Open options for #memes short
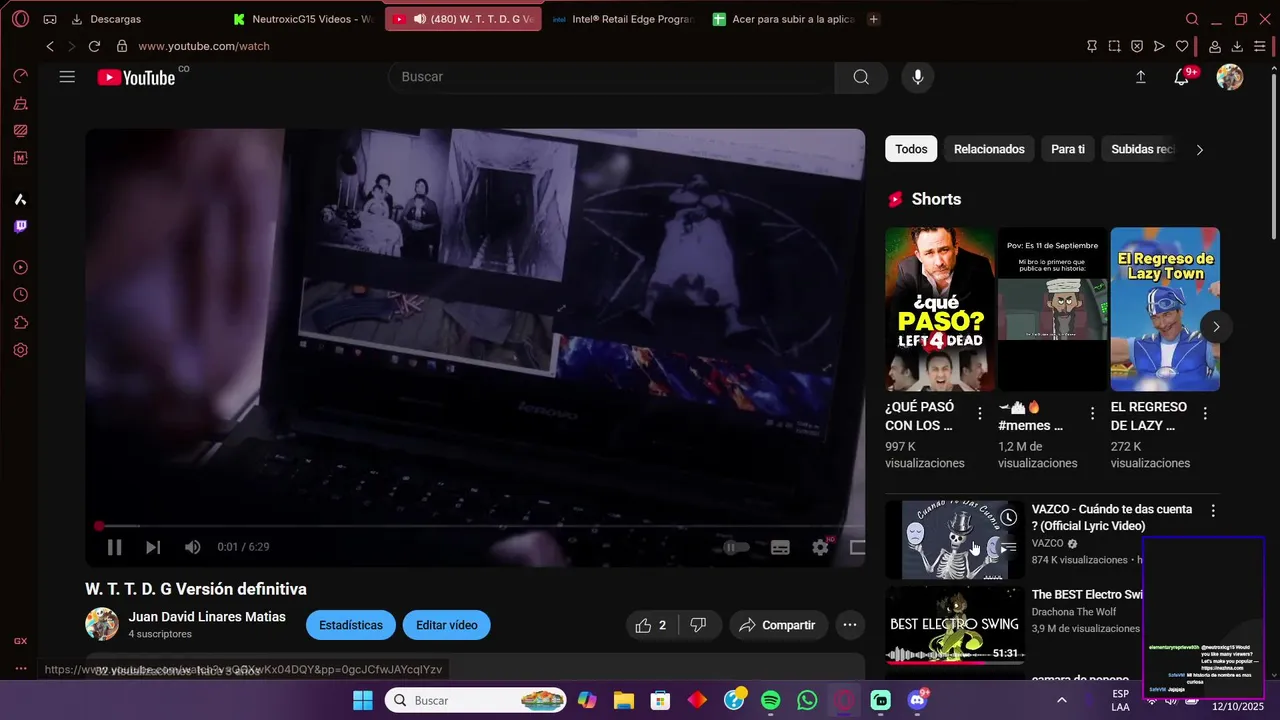Screen dimensions: 1280x720 tap(1092, 413)
